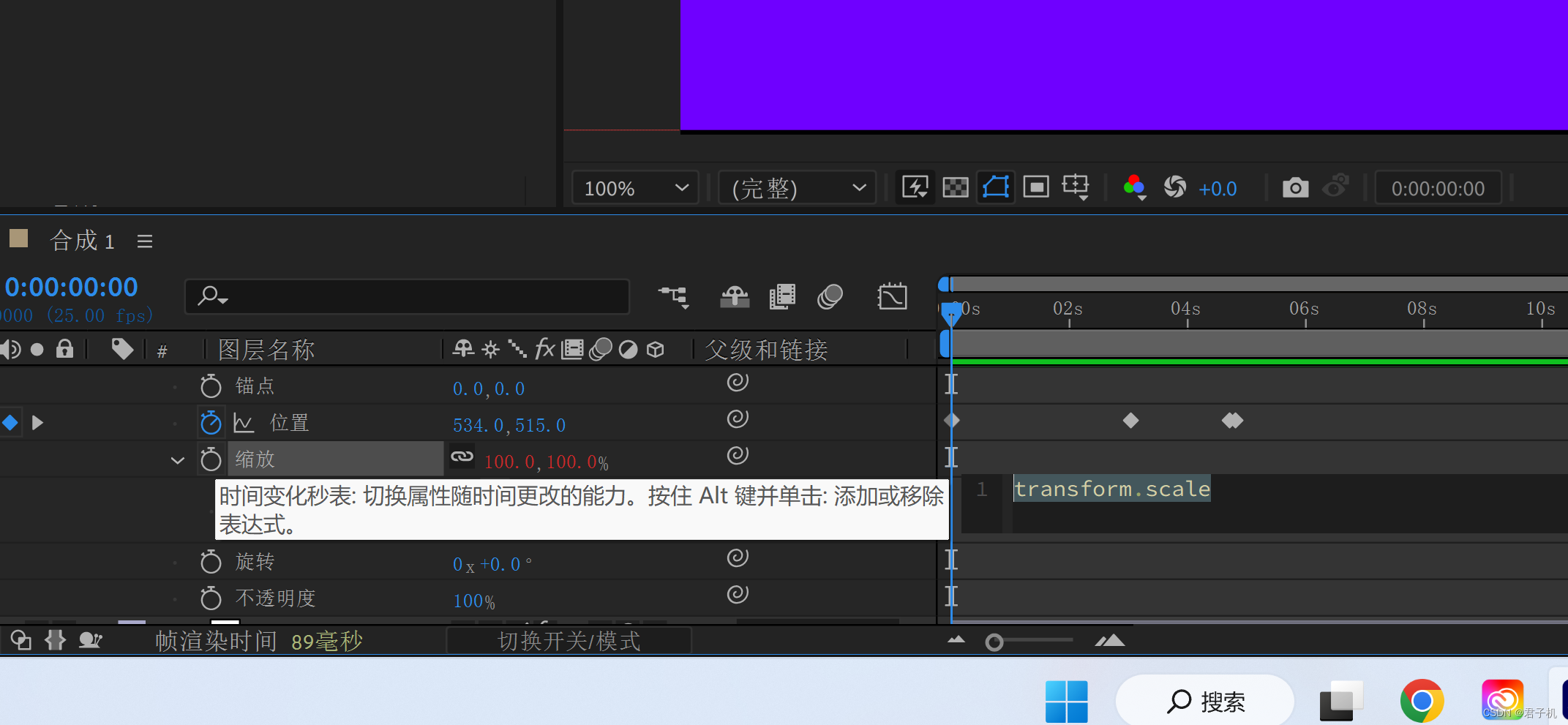Select the middle 位置 keyframe near 03s
Image resolution: width=1568 pixels, height=725 pixels.
point(1130,421)
